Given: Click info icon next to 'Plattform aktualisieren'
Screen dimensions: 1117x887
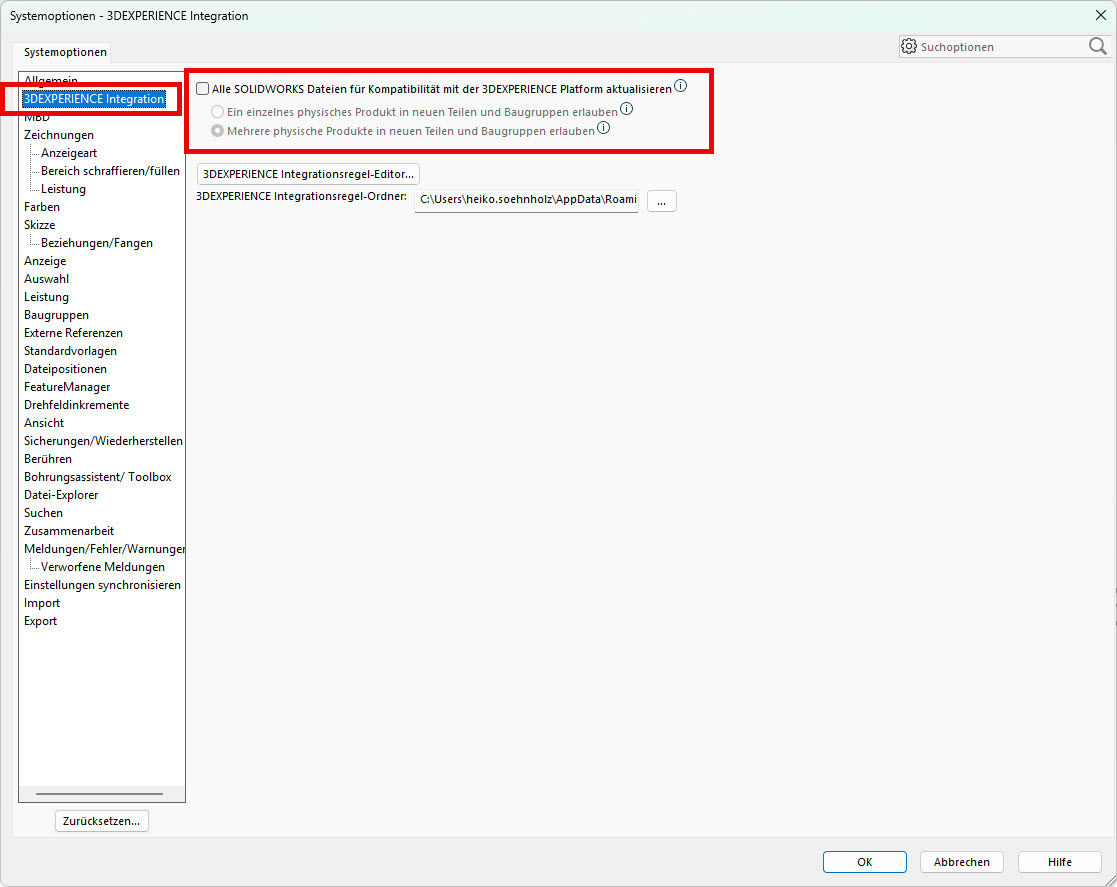Looking at the screenshot, I should point(681,86).
